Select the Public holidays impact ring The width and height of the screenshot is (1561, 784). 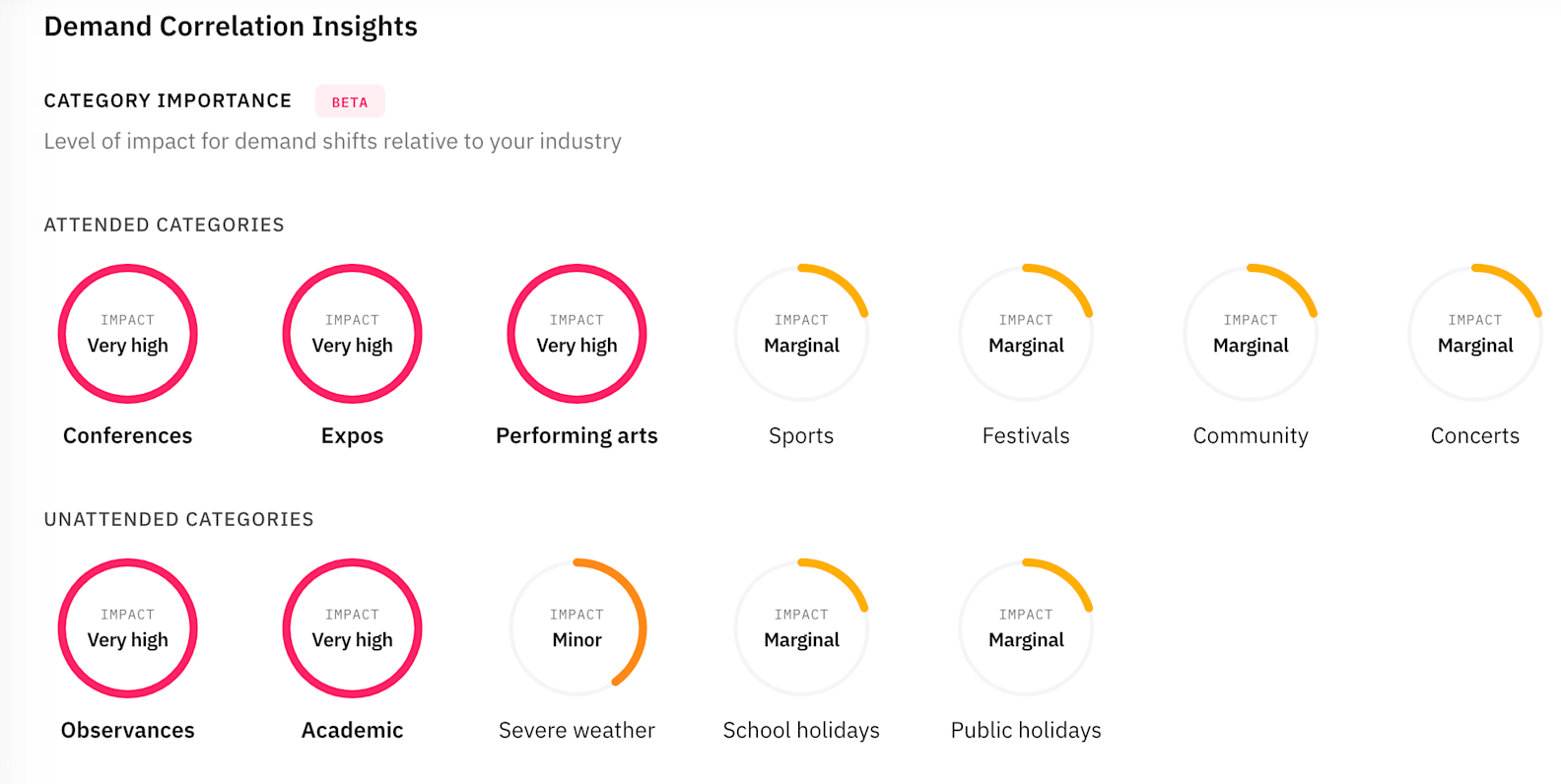pos(1026,628)
